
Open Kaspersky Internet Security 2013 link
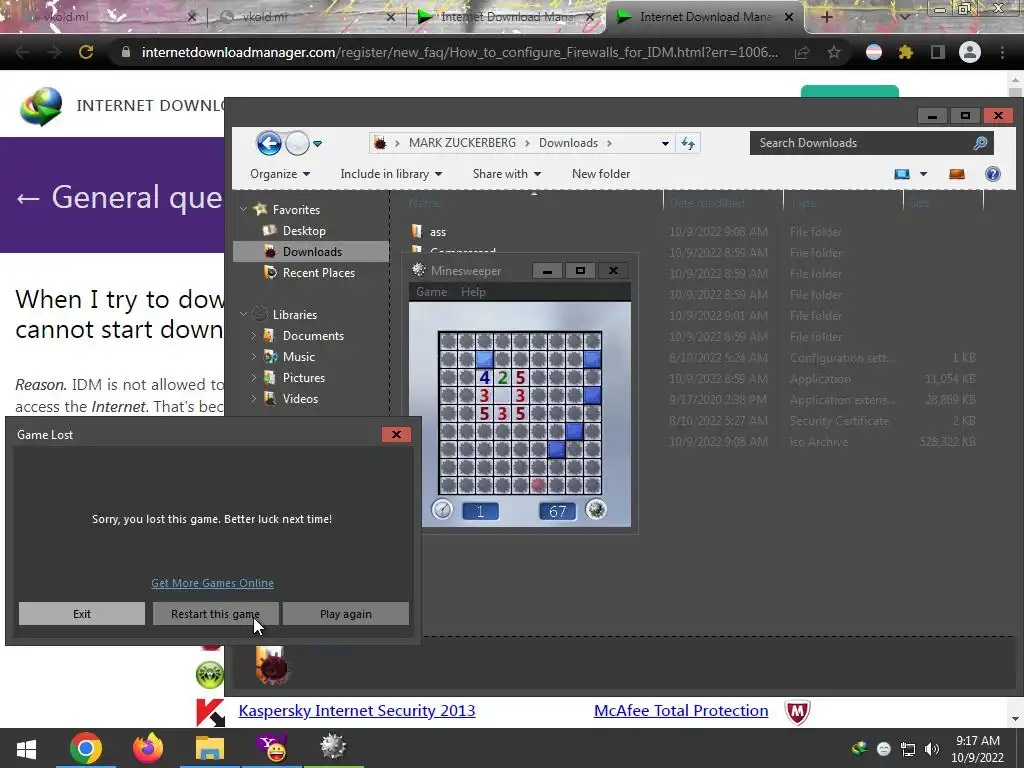click(357, 711)
